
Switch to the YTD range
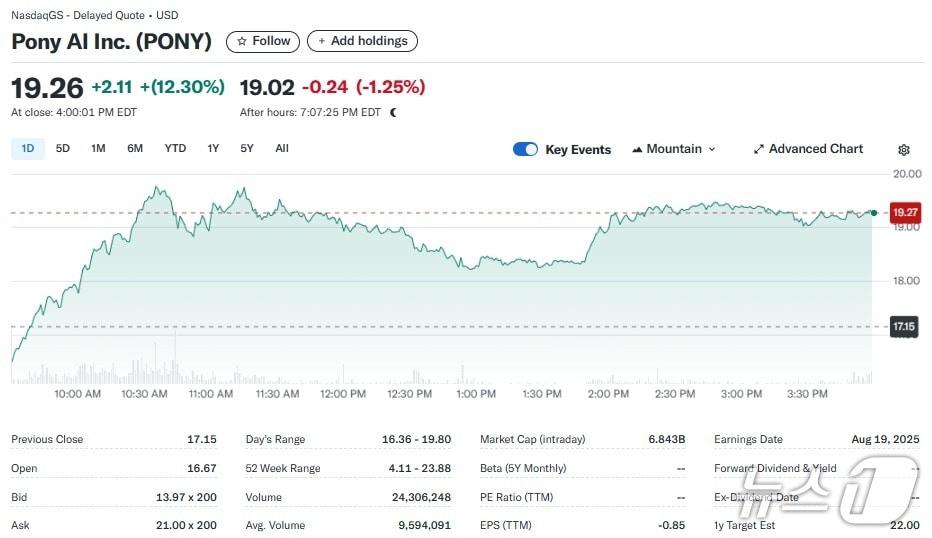pos(175,148)
